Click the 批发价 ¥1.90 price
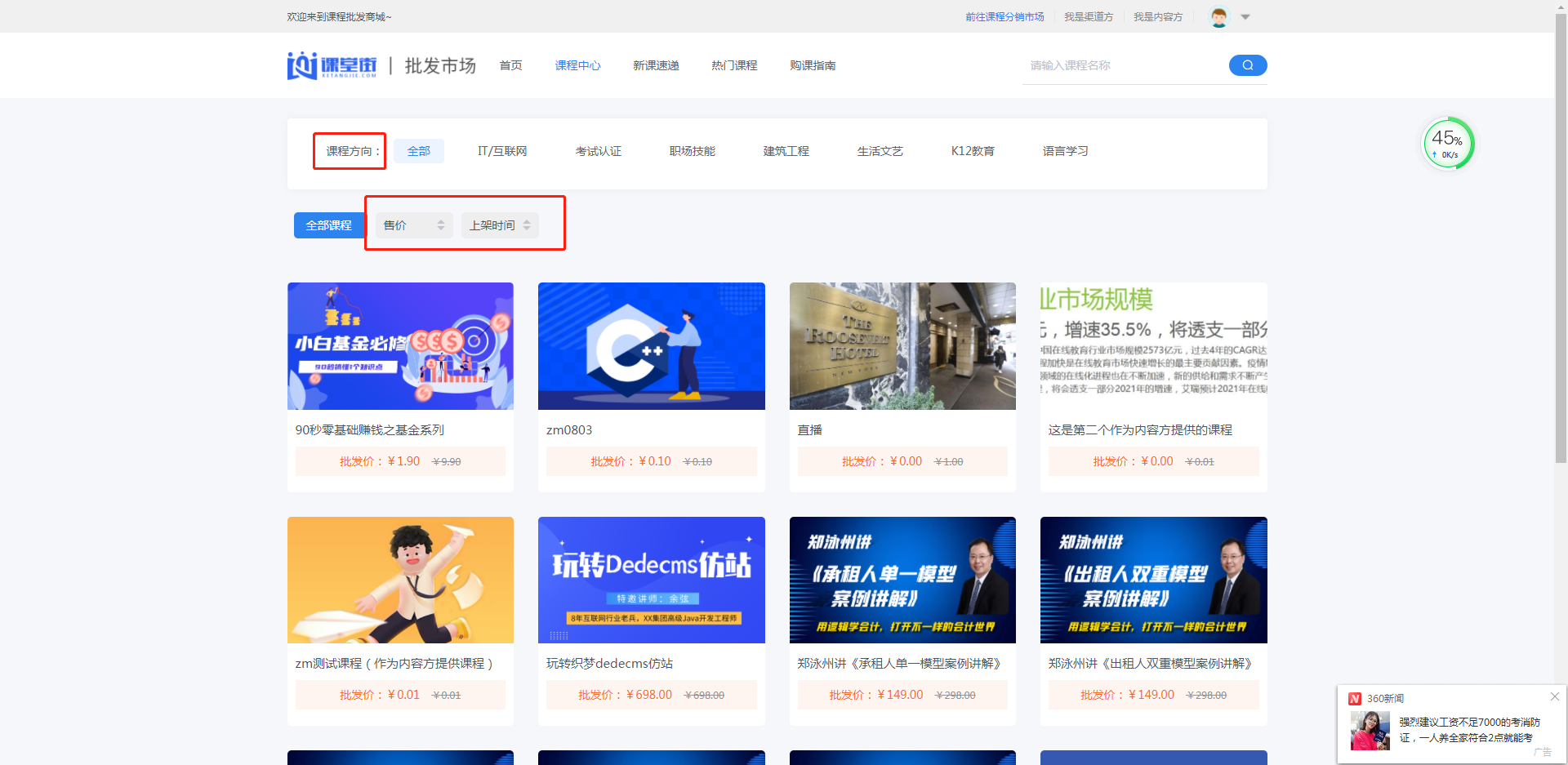 (x=380, y=461)
